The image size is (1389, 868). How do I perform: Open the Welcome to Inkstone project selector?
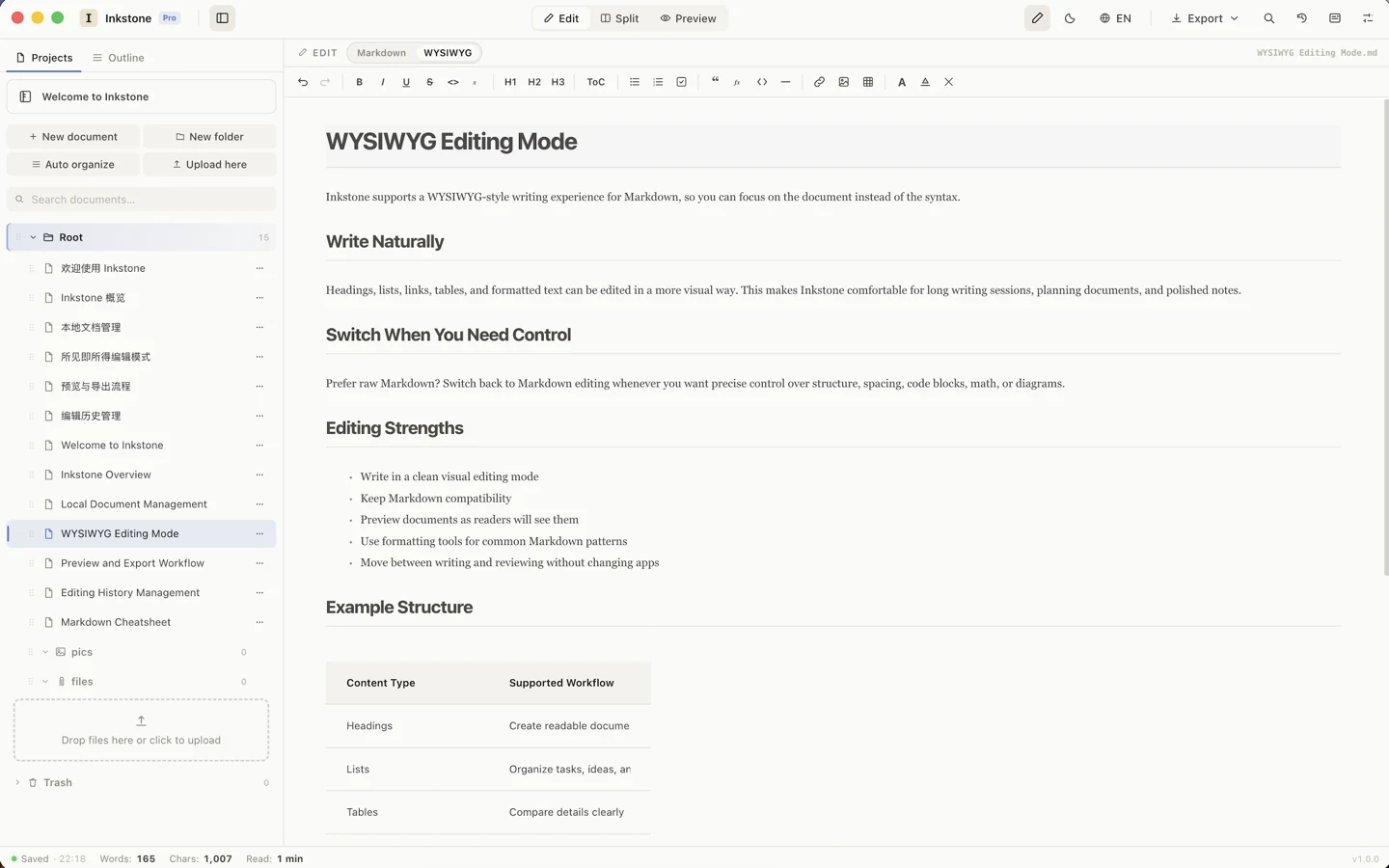141,96
